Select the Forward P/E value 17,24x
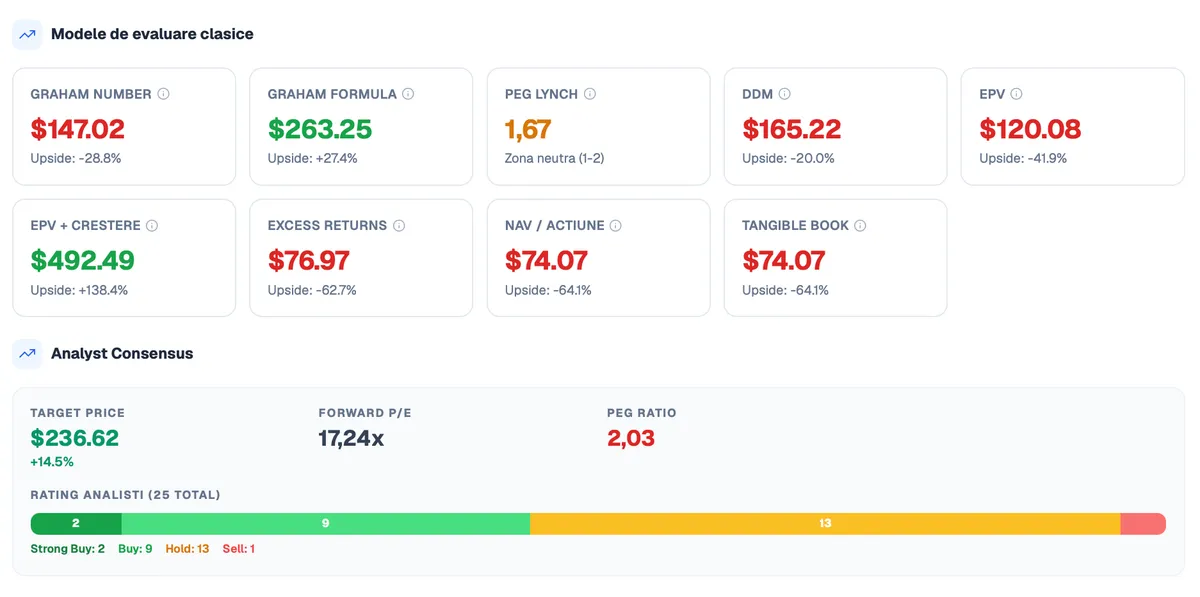Screen dimensions: 1200x597 click(351, 438)
